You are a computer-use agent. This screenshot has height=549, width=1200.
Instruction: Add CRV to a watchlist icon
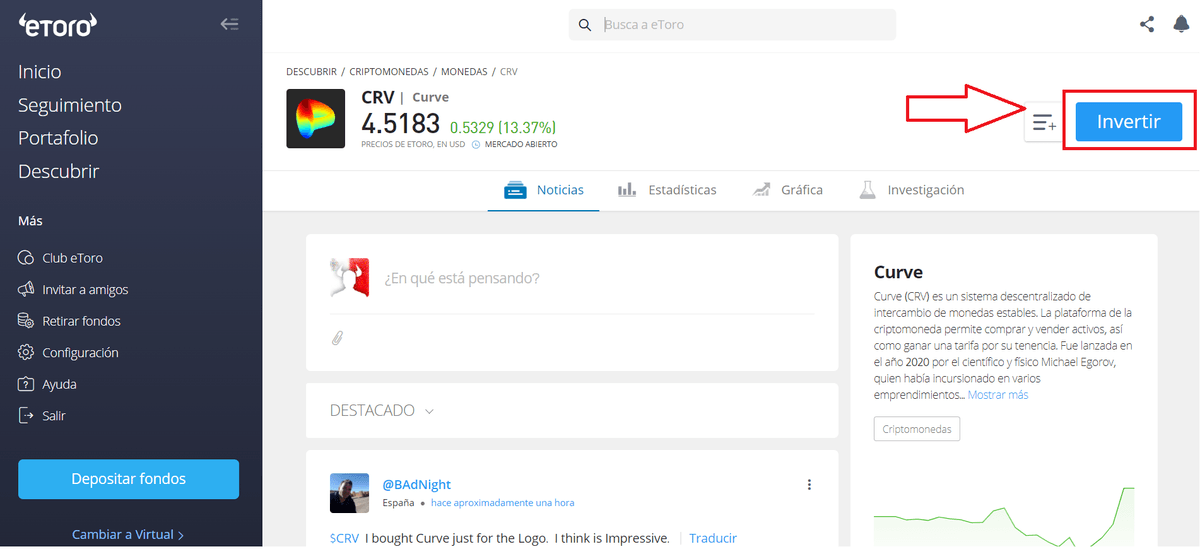tap(1044, 123)
